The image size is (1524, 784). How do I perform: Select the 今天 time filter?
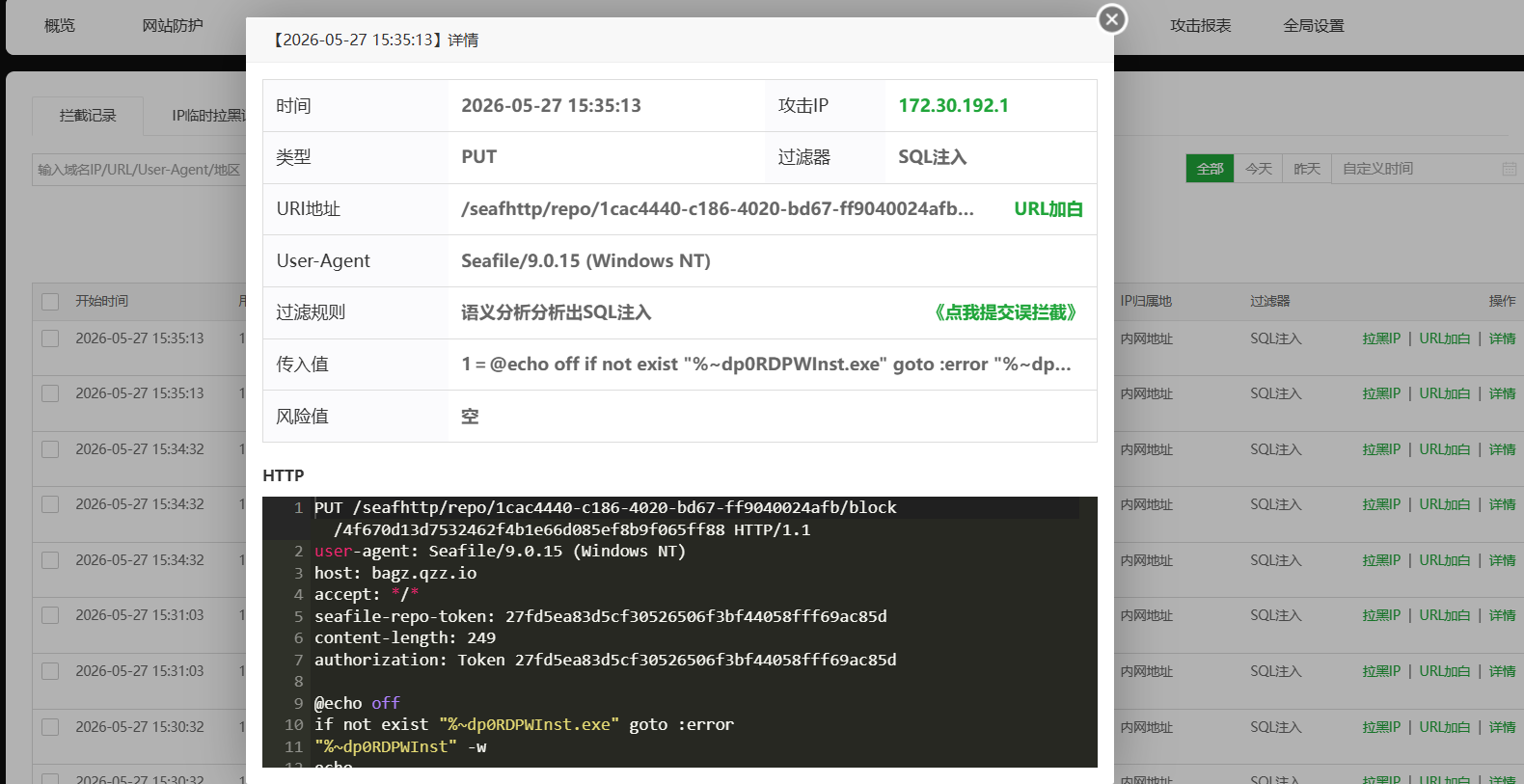pos(1258,169)
